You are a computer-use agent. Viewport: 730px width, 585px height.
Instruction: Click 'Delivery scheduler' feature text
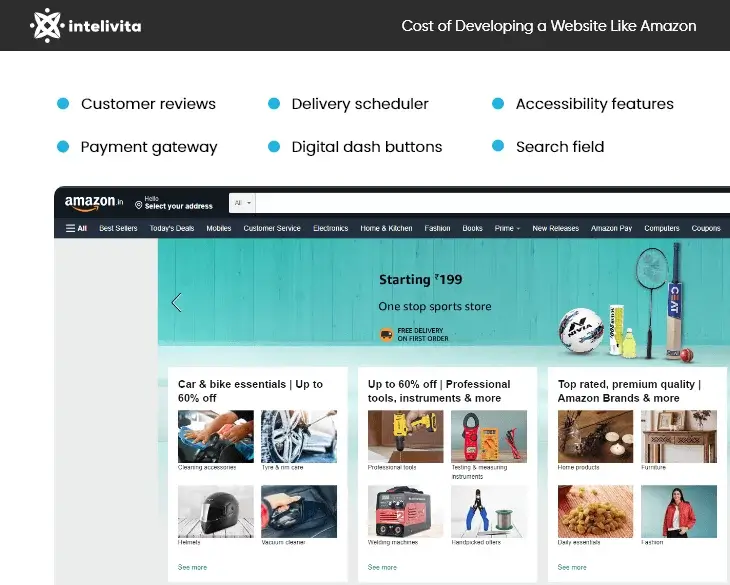click(x=360, y=104)
